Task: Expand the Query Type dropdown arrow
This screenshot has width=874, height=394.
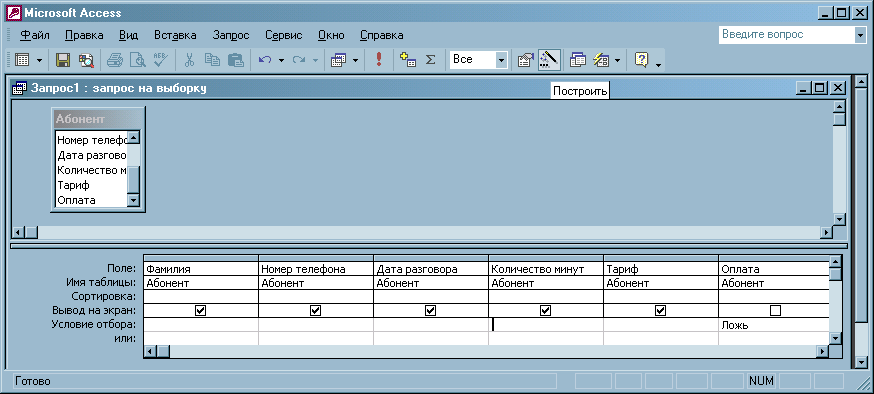Action: pos(355,60)
